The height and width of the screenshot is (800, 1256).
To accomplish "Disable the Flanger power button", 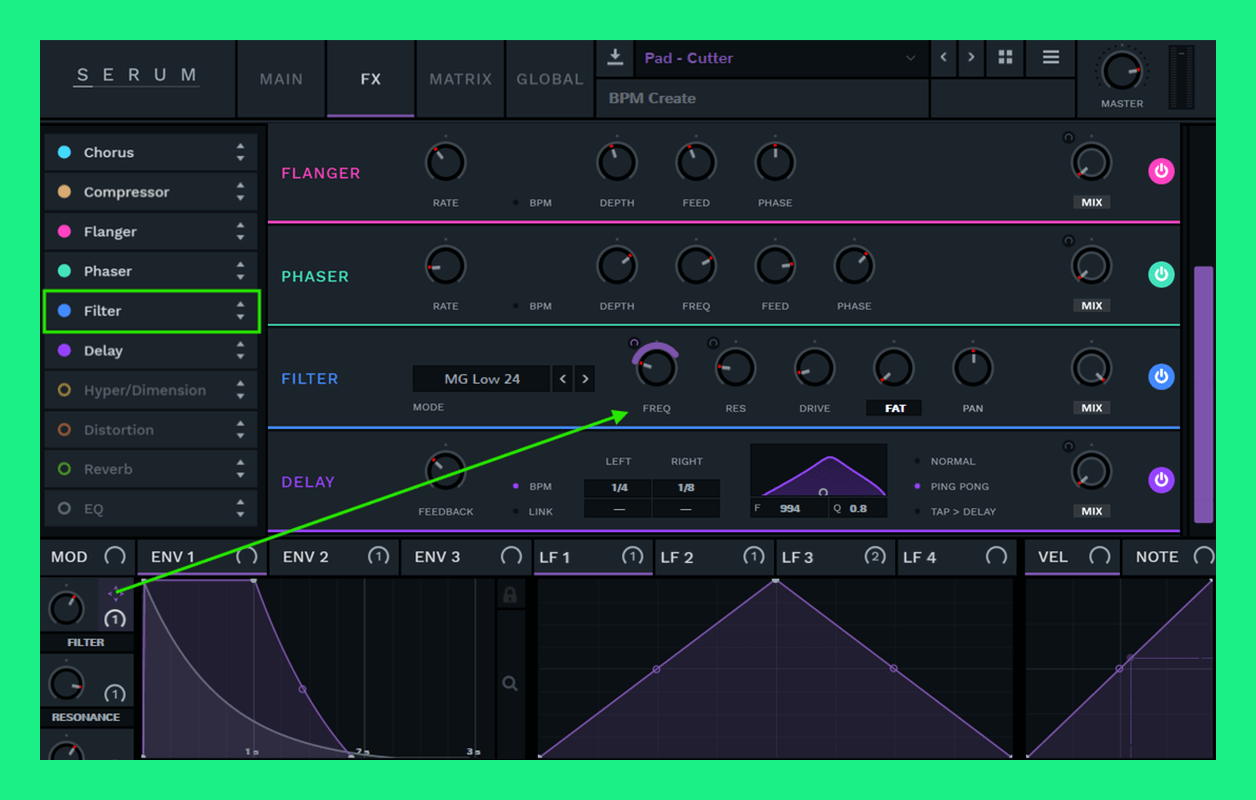I will point(1160,171).
